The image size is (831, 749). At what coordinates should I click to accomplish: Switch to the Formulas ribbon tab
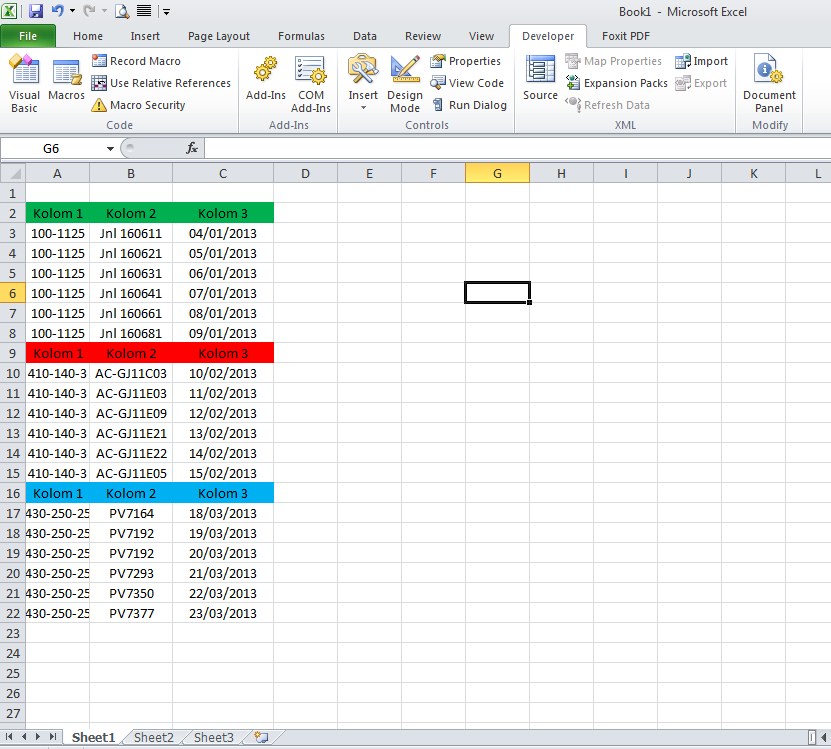(x=301, y=35)
